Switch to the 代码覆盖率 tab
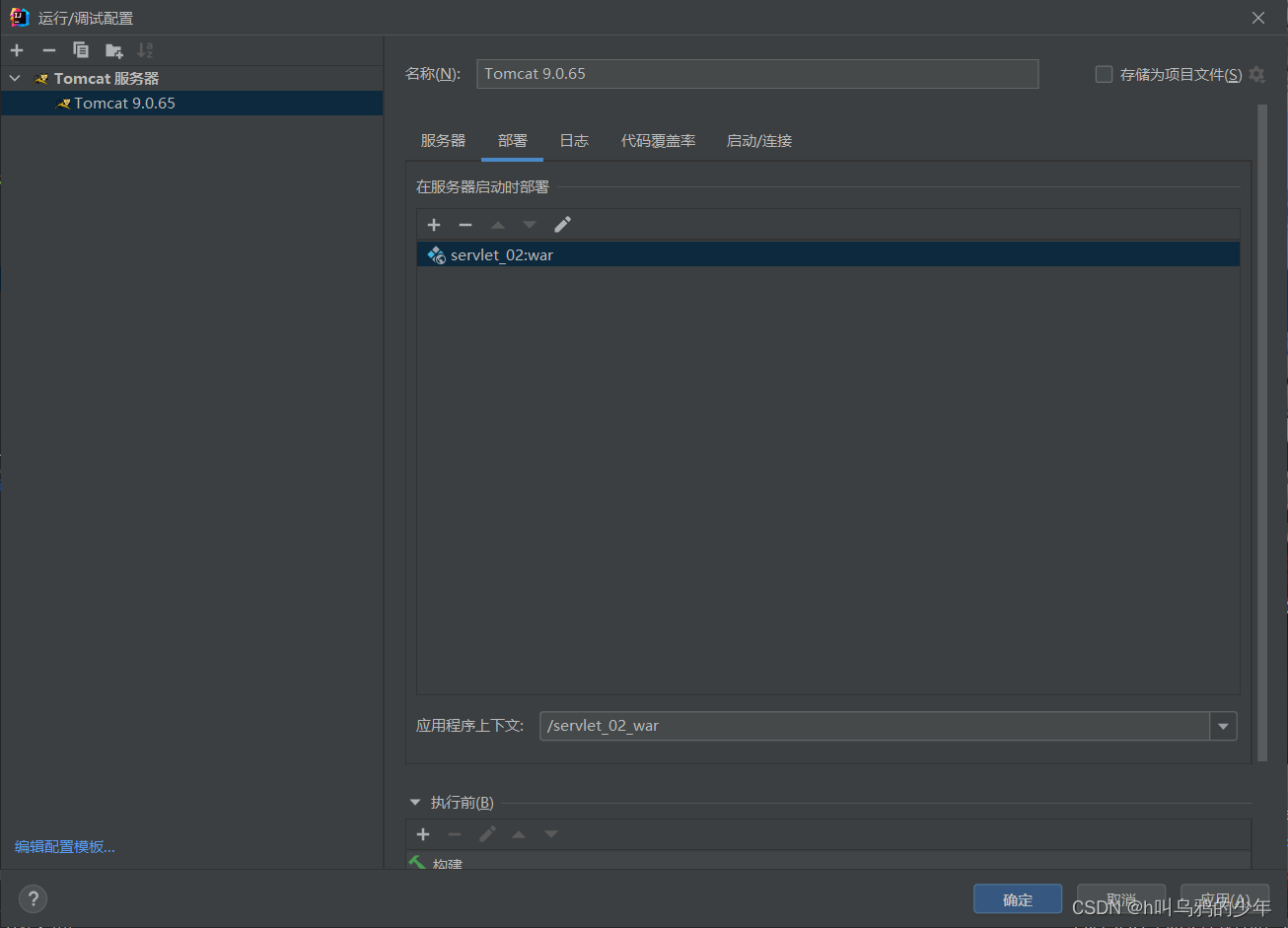1288x928 pixels. click(658, 141)
